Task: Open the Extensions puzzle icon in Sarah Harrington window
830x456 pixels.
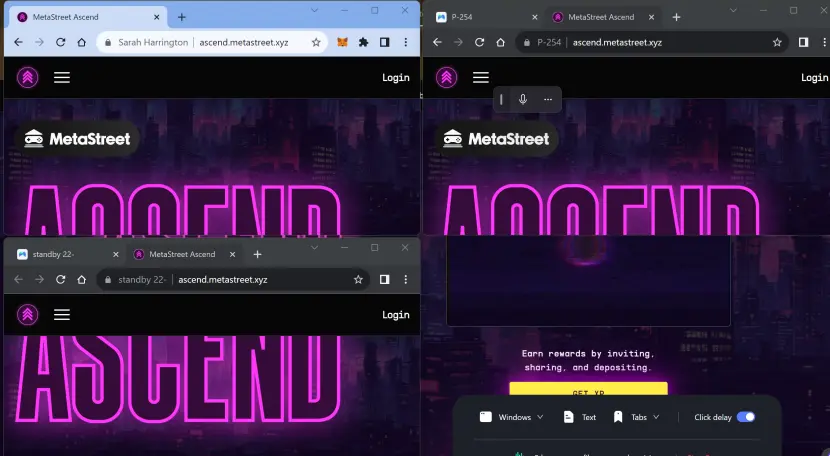Action: [363, 42]
